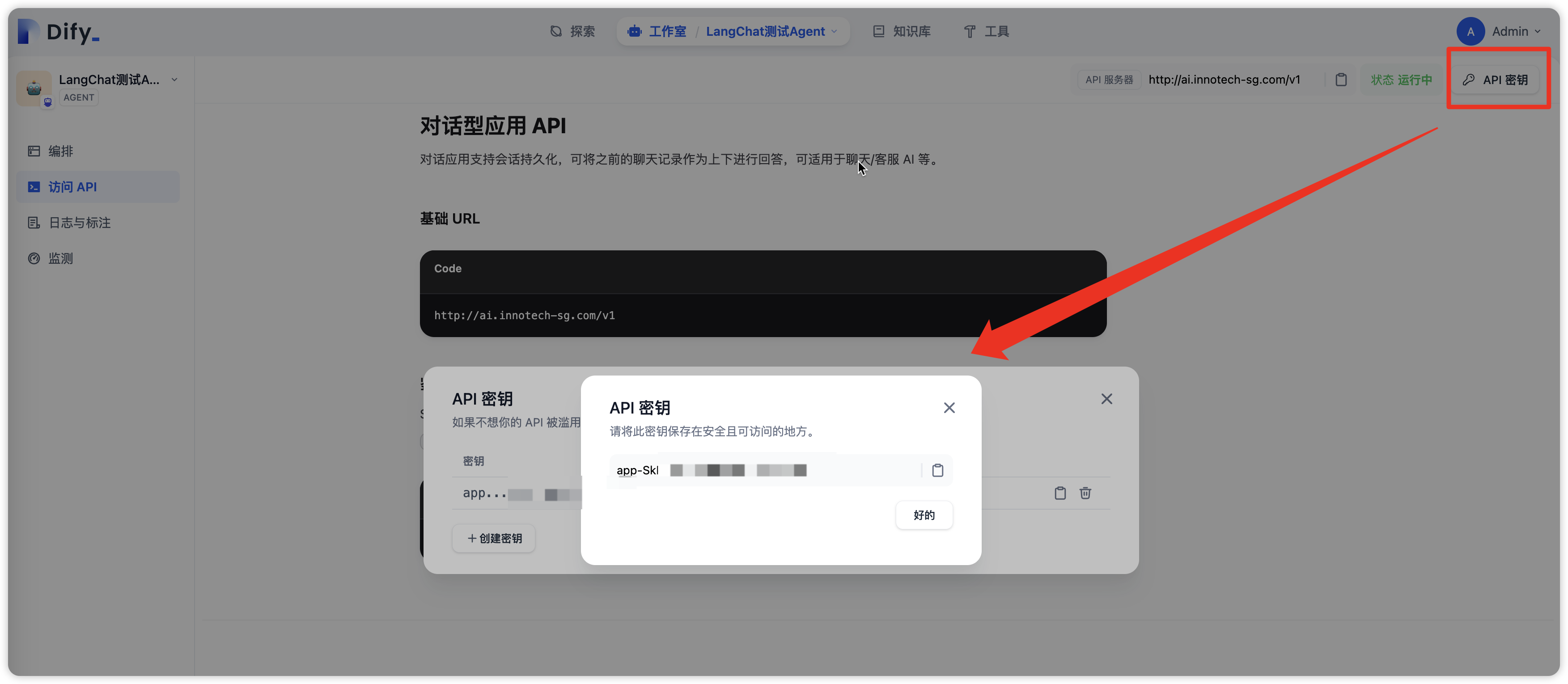
Task: Copy the API server URL in the header
Action: pos(1341,80)
